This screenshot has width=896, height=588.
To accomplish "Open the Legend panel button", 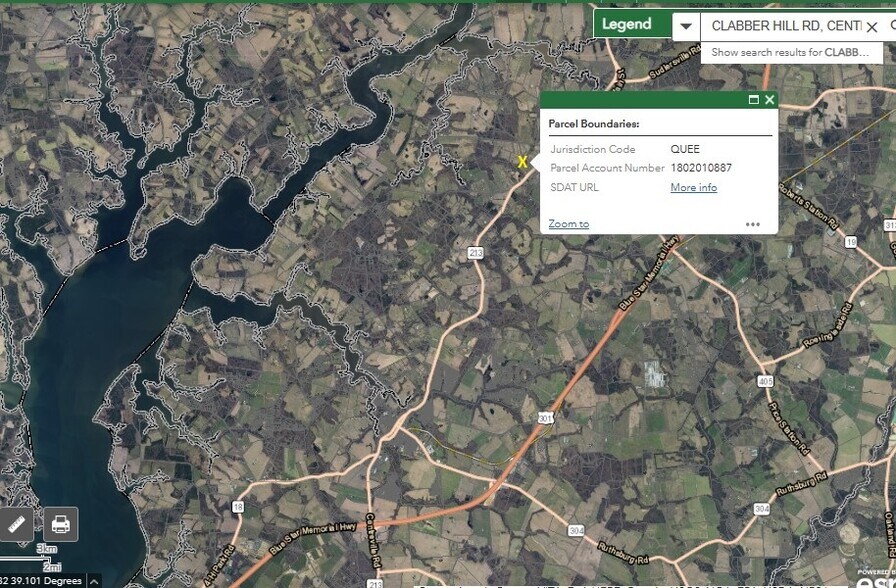I will pos(630,24).
